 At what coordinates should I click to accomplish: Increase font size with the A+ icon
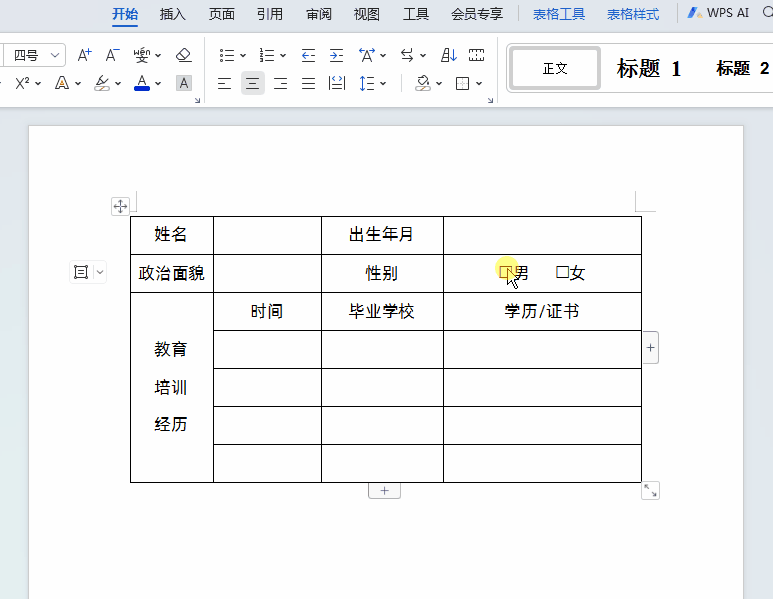pos(85,55)
